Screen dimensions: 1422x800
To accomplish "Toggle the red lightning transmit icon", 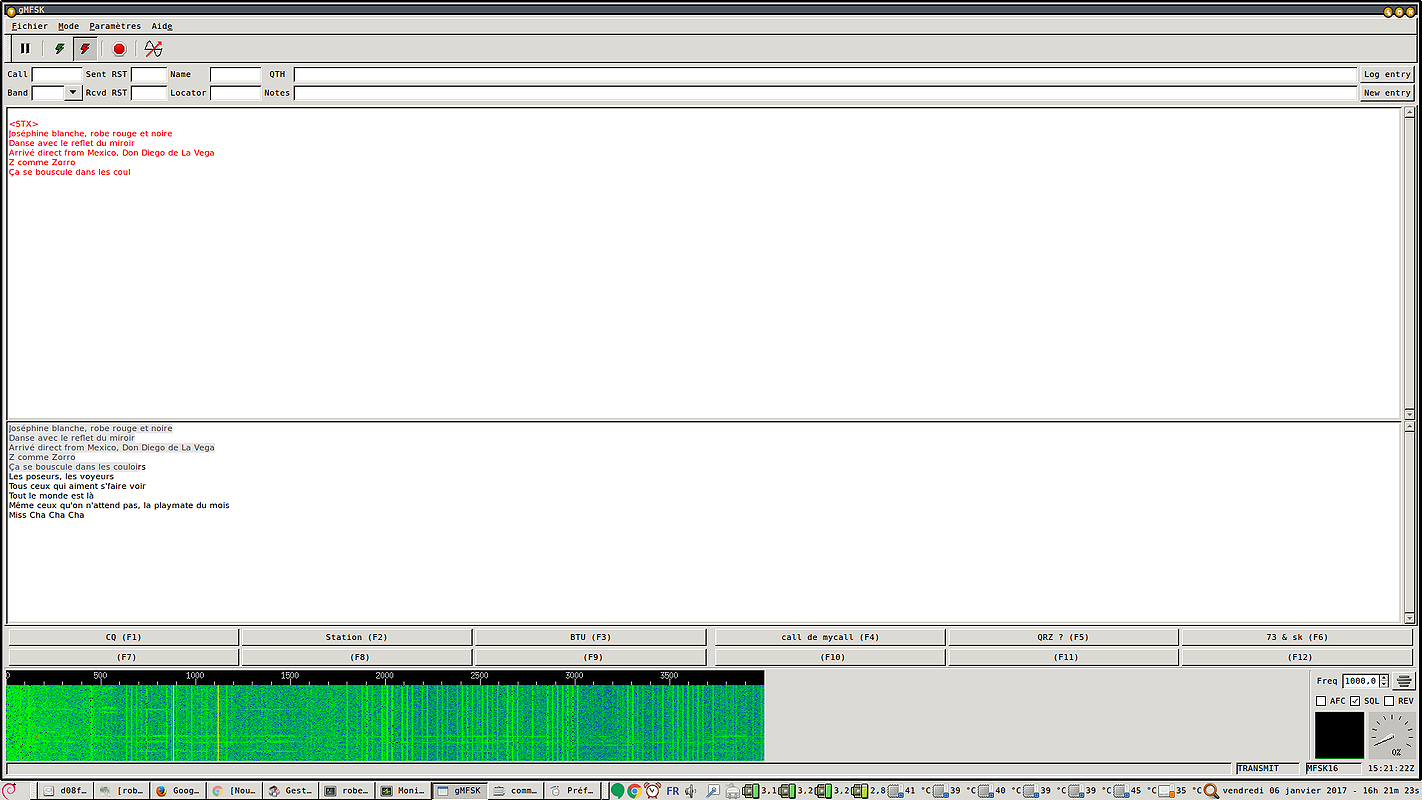I will (x=86, y=48).
